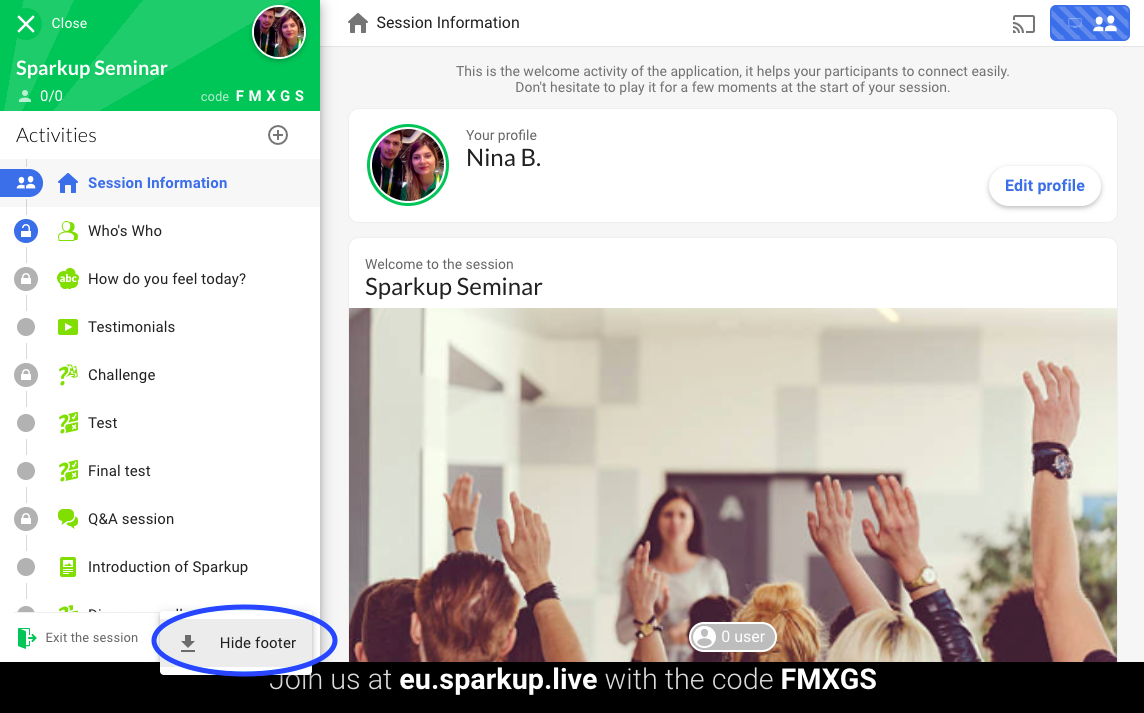The width and height of the screenshot is (1144, 713).
Task: Click the How do you feel today abc icon
Action: coord(68,279)
